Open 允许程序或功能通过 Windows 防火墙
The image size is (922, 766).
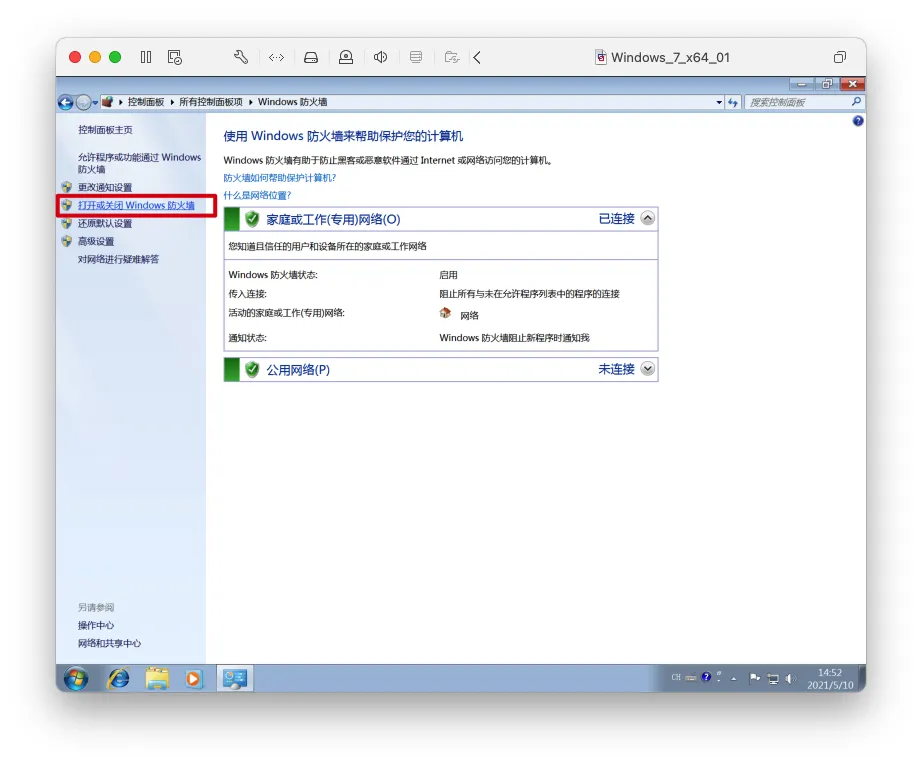coord(139,163)
